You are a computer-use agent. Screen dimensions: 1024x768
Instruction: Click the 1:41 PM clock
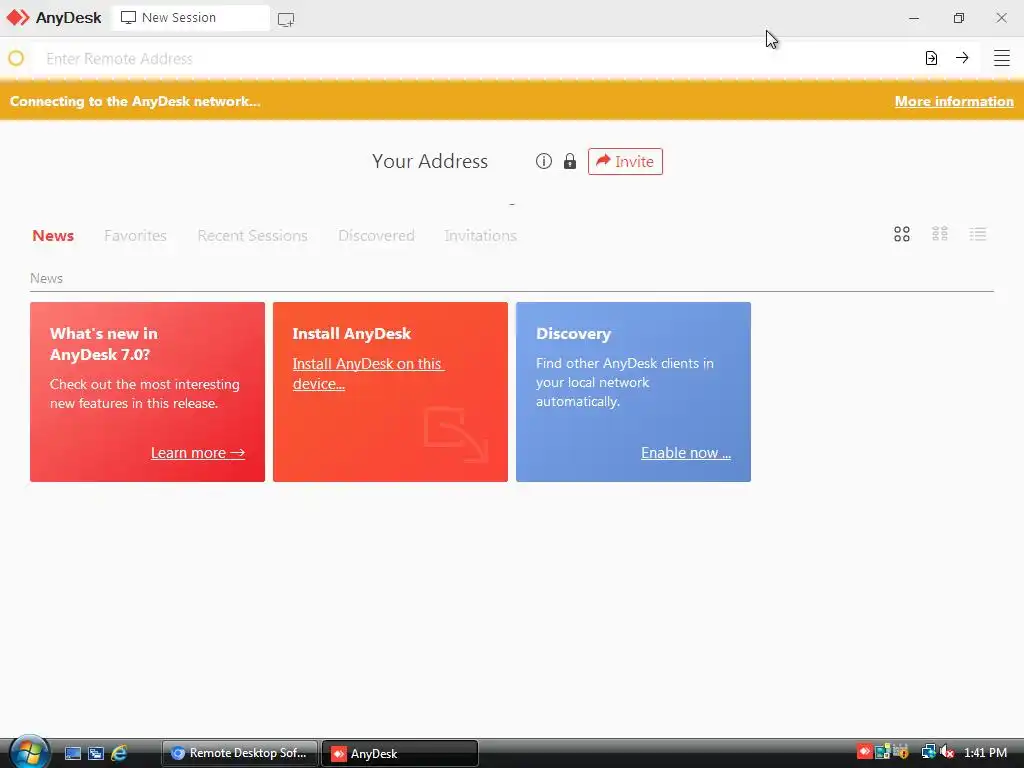click(x=985, y=752)
